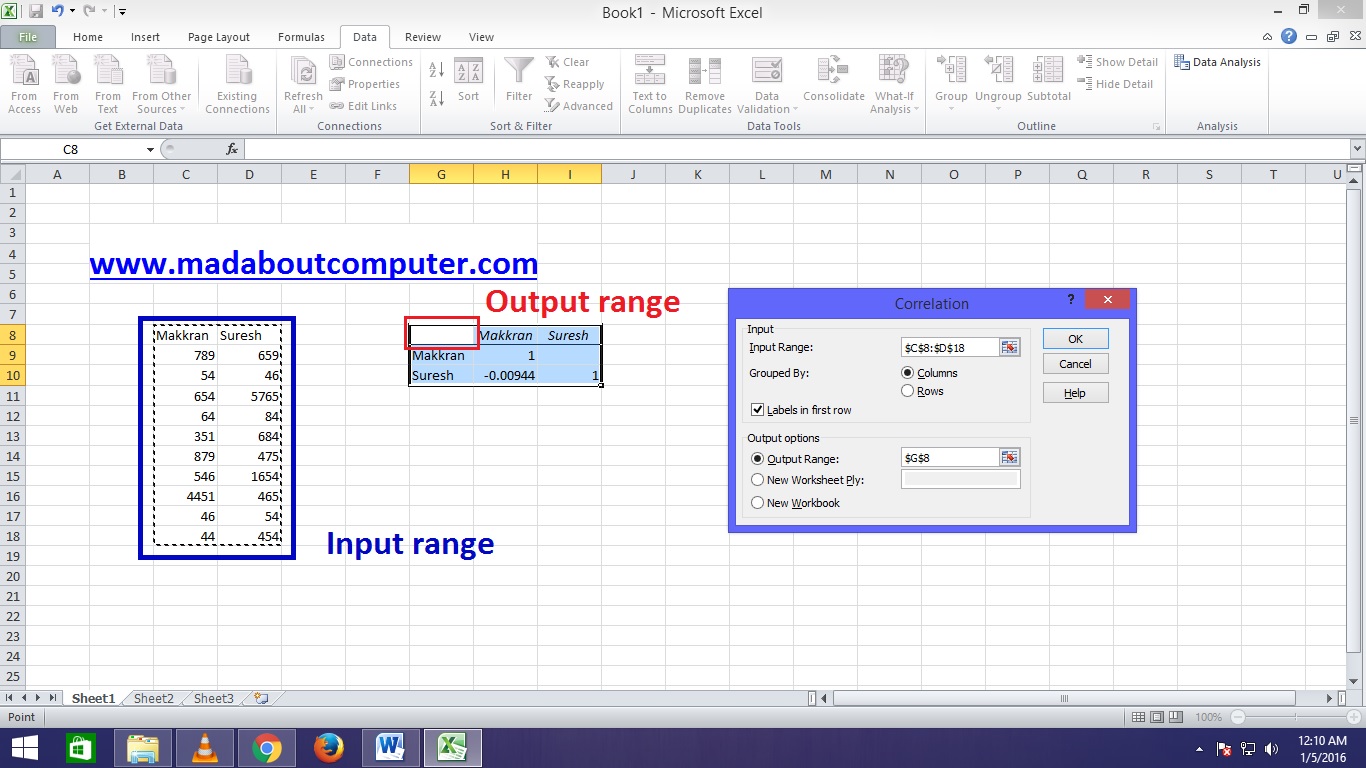Collapse dialog via Input Range selector icon
Viewport: 1366px width, 768px height.
[x=1009, y=347]
